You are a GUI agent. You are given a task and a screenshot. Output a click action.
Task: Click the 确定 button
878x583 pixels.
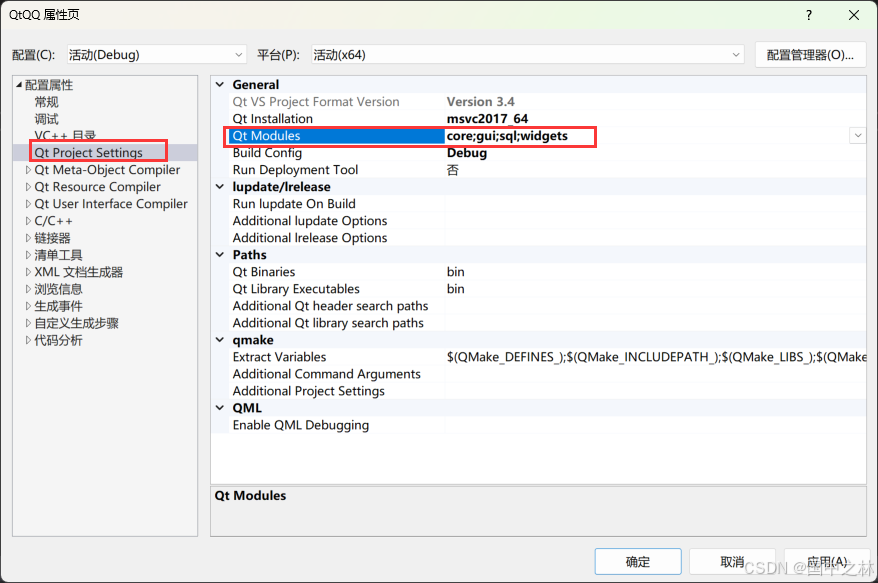[638, 562]
